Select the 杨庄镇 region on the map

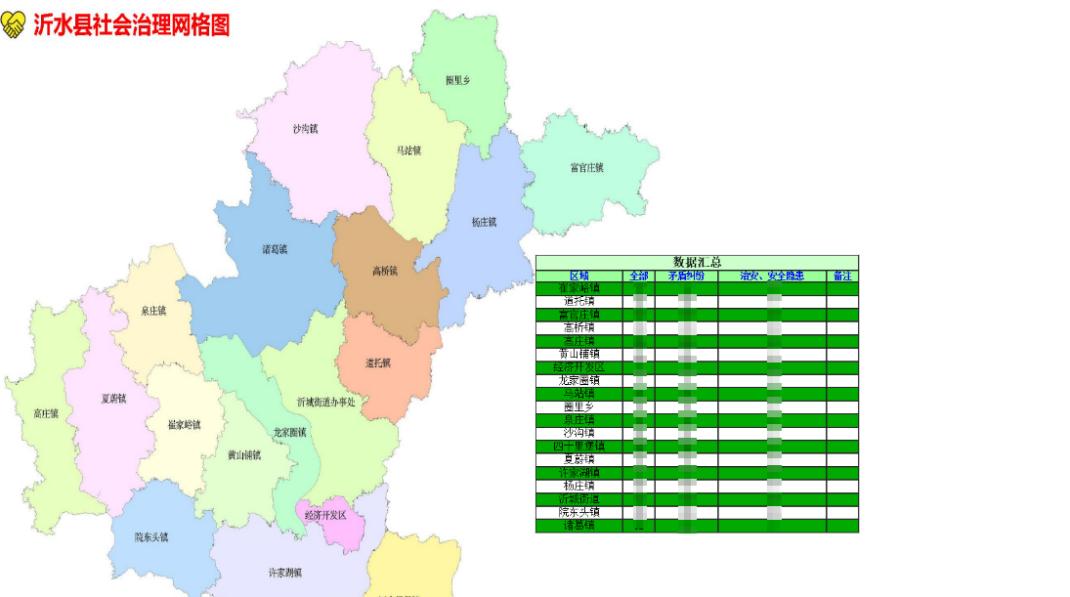(485, 222)
